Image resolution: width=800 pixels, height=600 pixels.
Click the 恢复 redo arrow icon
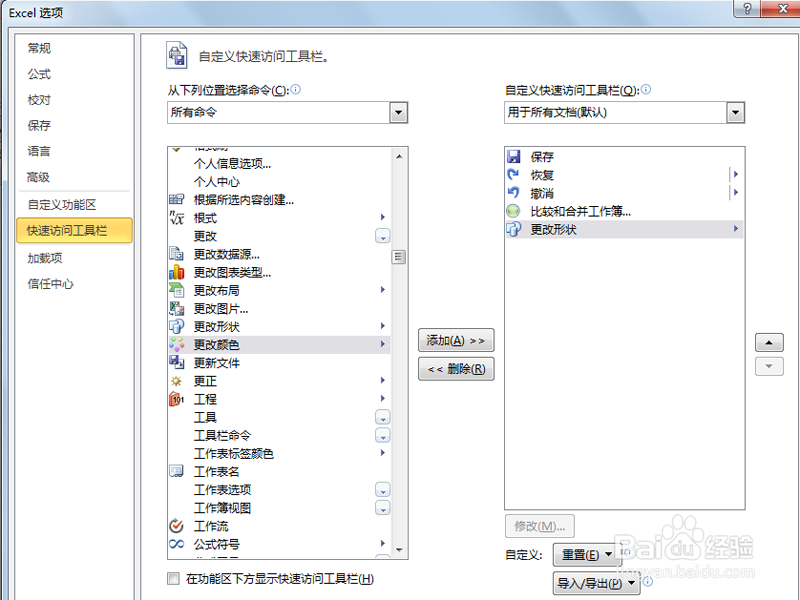coord(514,175)
